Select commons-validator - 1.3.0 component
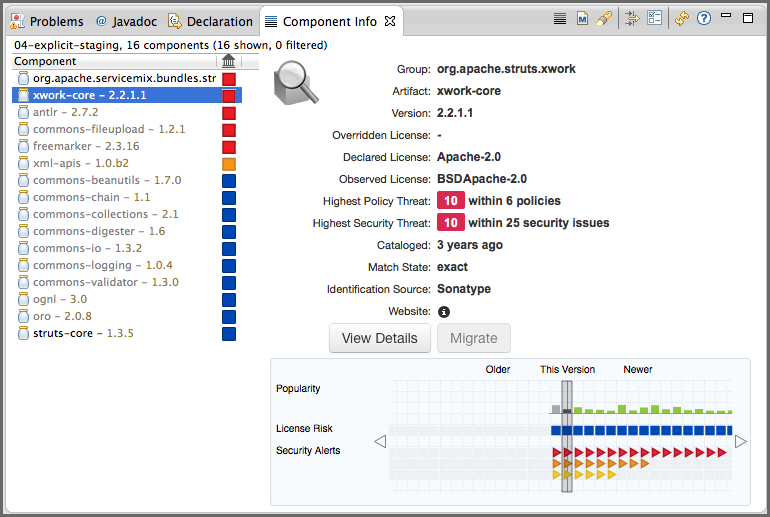 click(x=127, y=282)
